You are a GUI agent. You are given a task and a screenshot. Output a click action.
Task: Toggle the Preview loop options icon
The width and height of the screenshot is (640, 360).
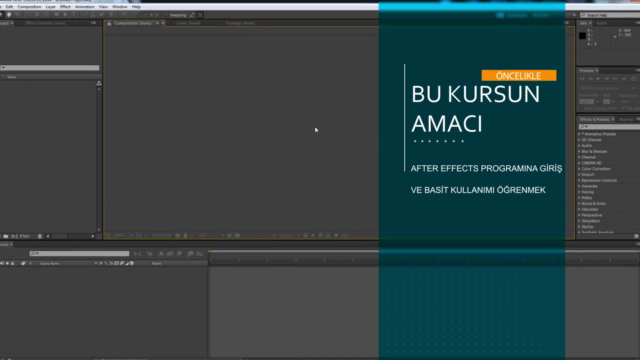tap(633, 79)
